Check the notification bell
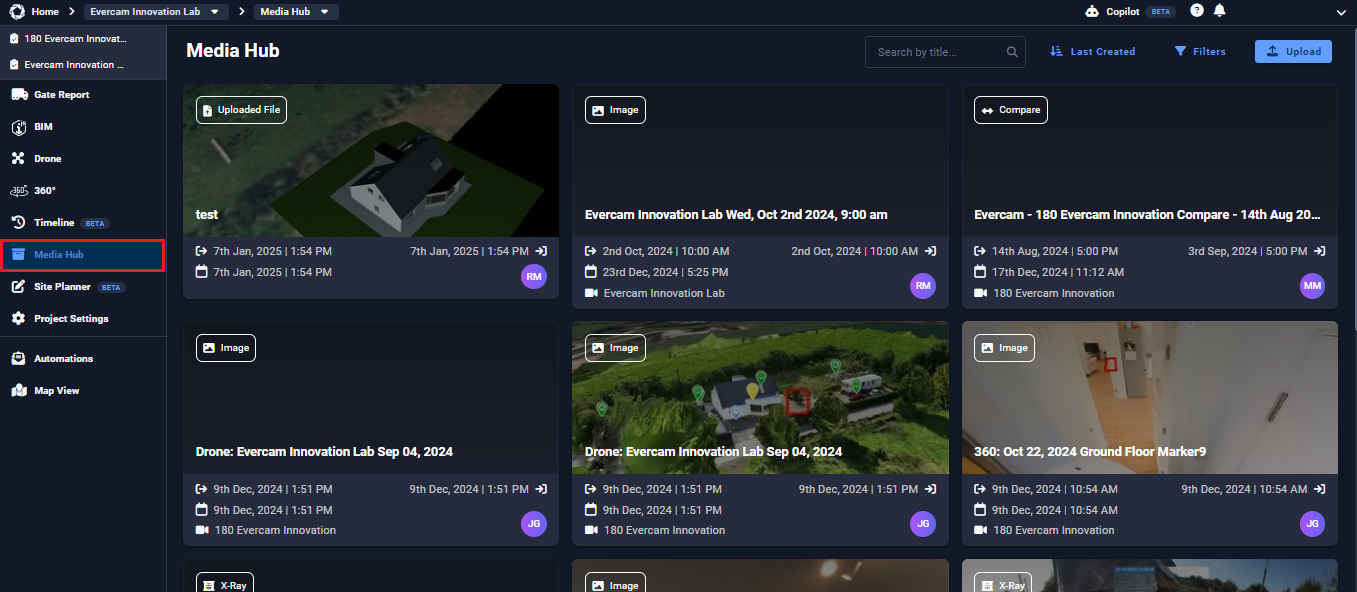The width and height of the screenshot is (1357, 592). [1219, 10]
